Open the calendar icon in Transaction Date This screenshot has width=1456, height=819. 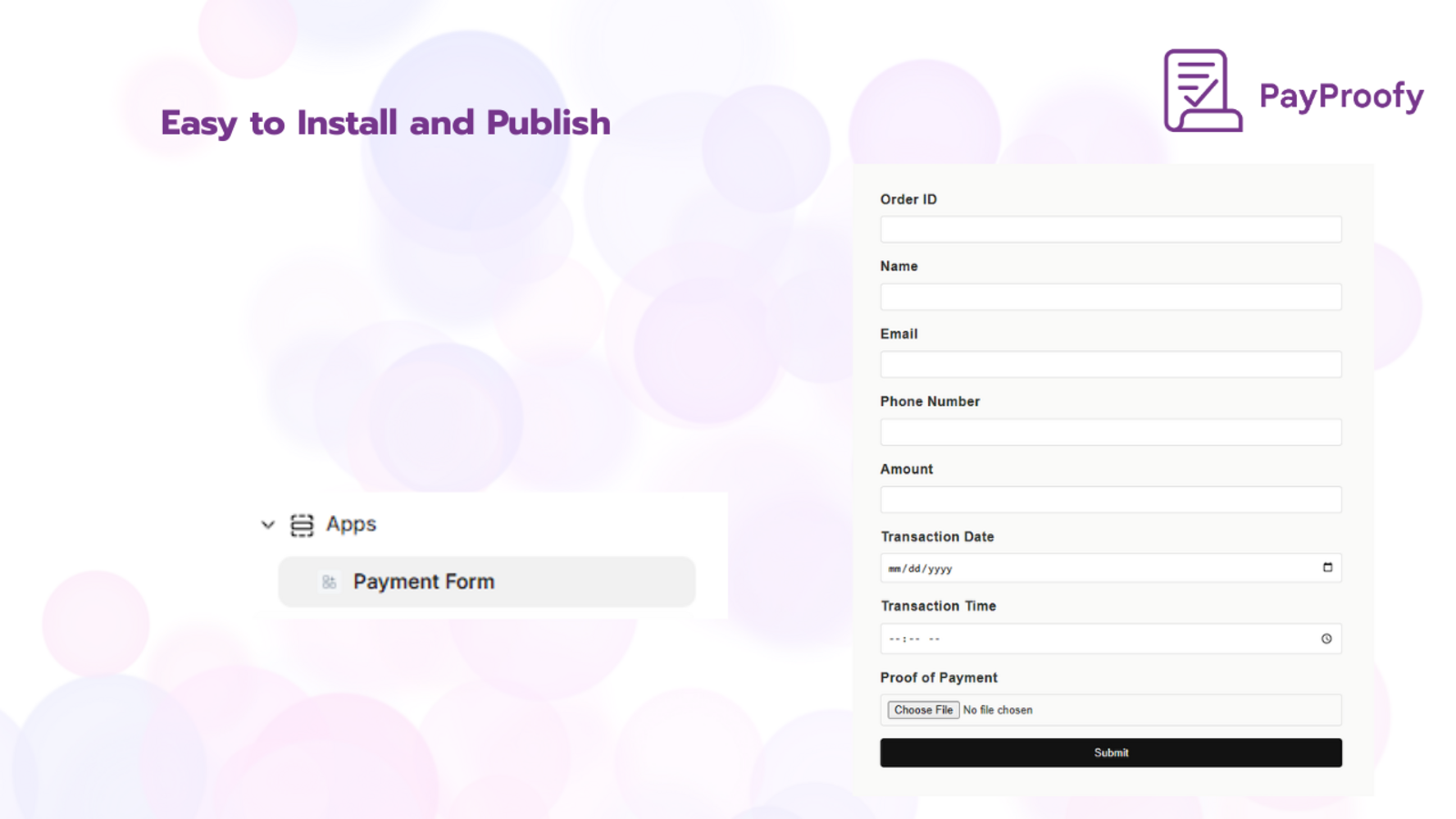point(1328,567)
